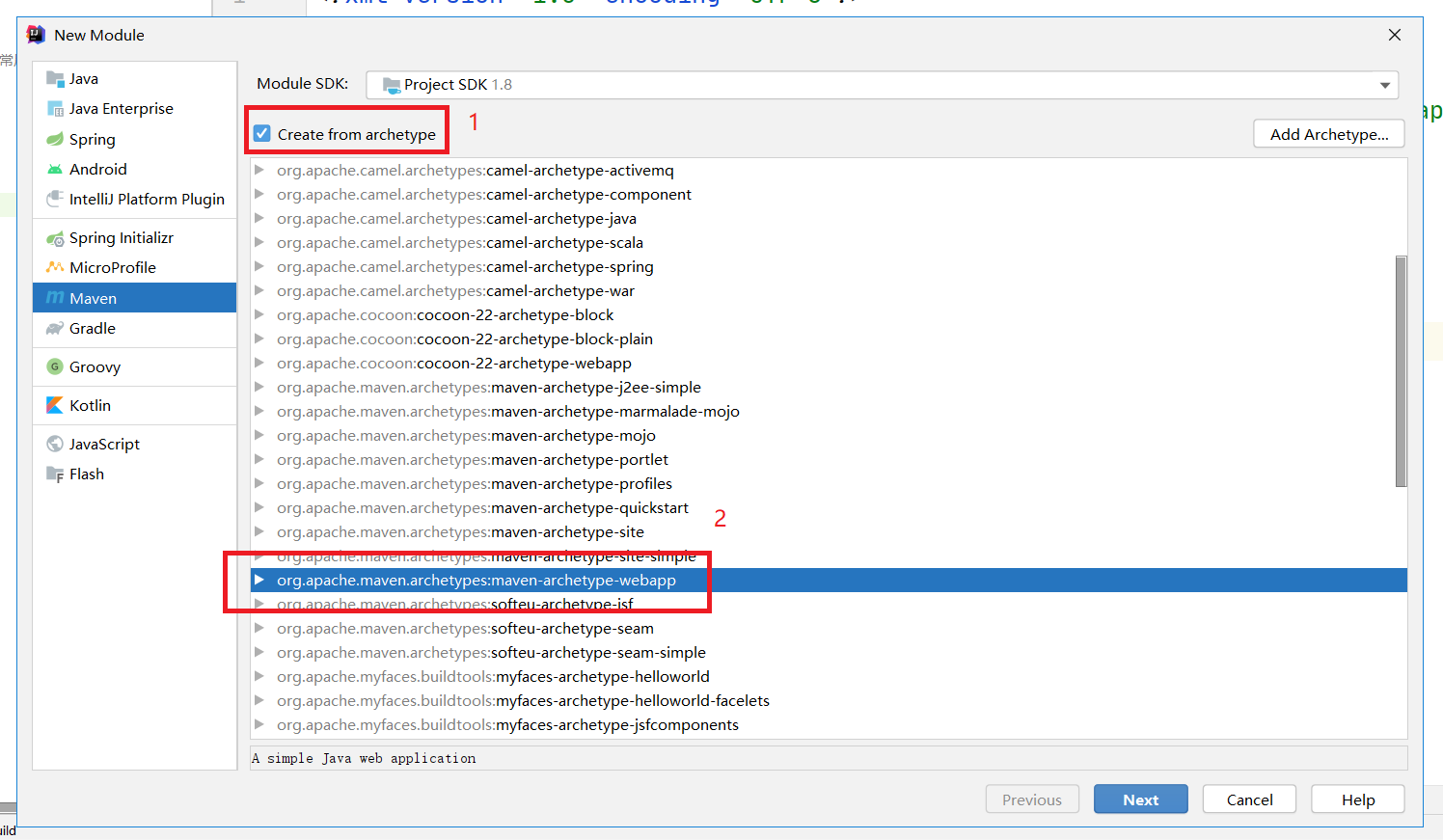Screen dimensions: 1443x840
Task: Click the Next button
Action: (1141, 799)
